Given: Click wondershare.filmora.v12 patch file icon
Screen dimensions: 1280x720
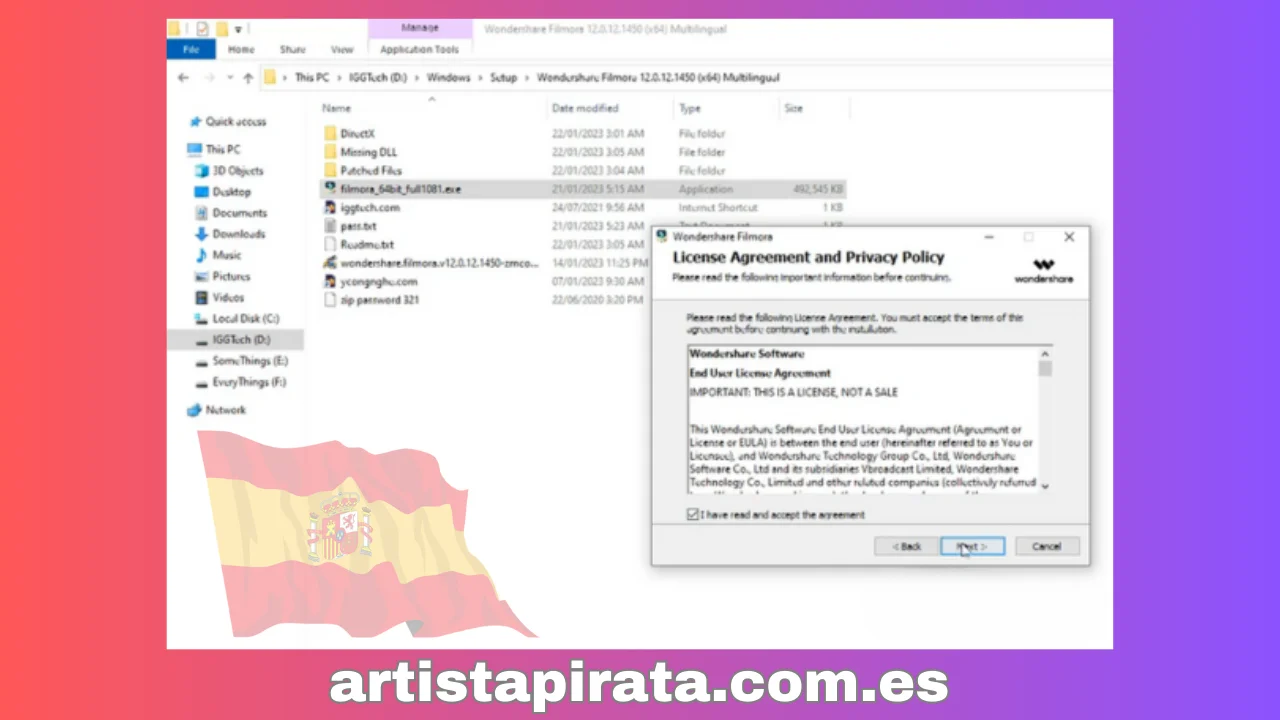Looking at the screenshot, I should coord(331,263).
